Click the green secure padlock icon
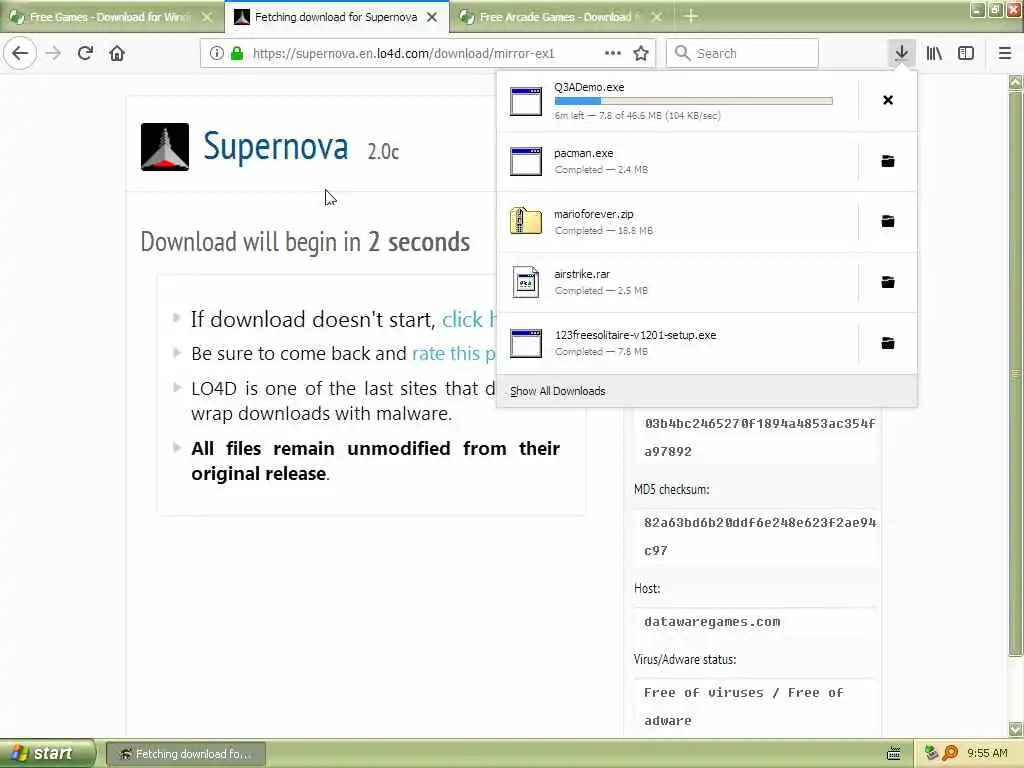This screenshot has height=768, width=1024. [x=237, y=54]
